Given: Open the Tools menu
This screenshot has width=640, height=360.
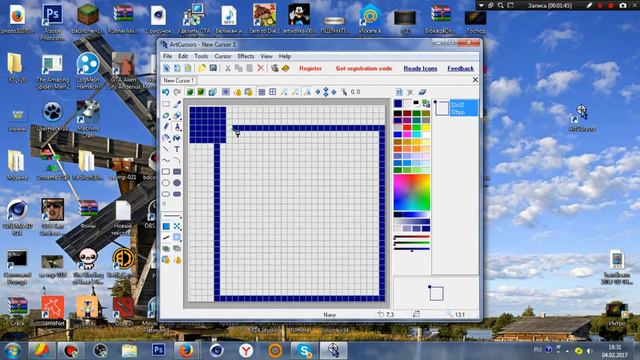Looking at the screenshot, I should (x=201, y=56).
